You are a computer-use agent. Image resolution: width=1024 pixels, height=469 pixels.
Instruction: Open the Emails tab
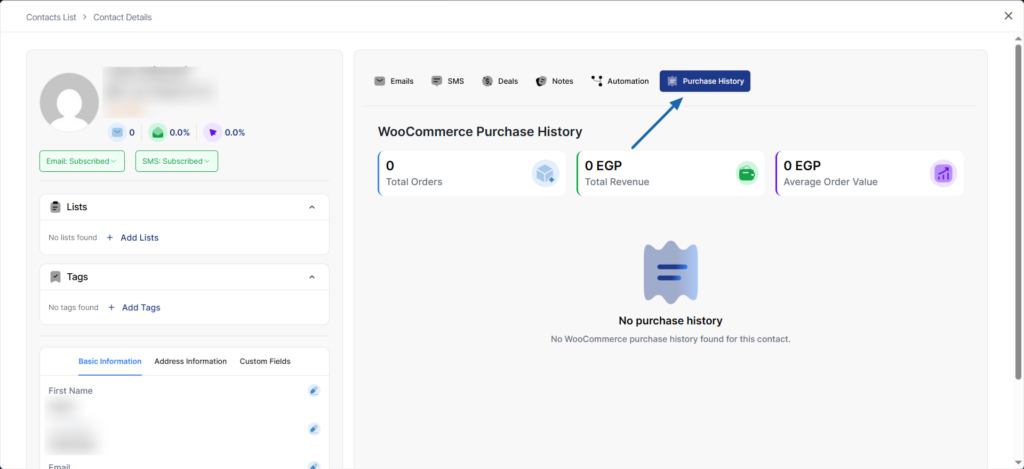point(393,81)
